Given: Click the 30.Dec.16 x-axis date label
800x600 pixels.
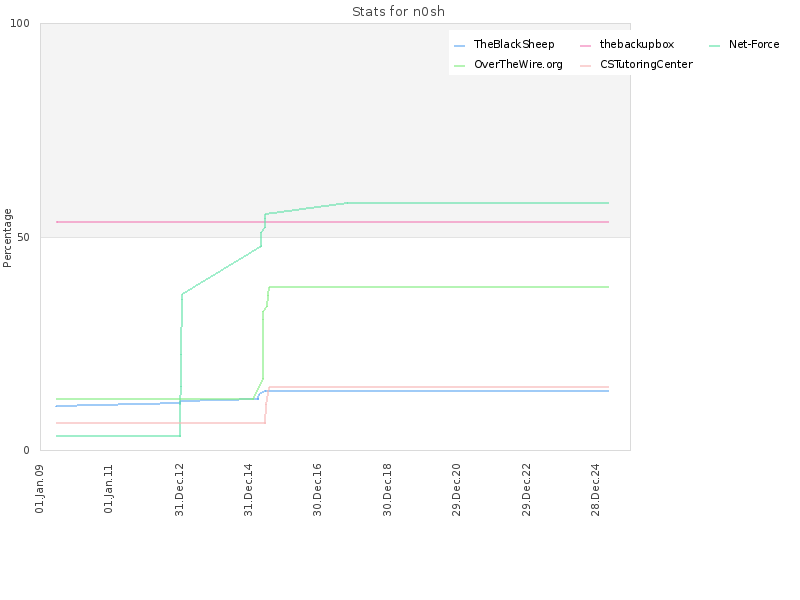Looking at the screenshot, I should point(317,490).
